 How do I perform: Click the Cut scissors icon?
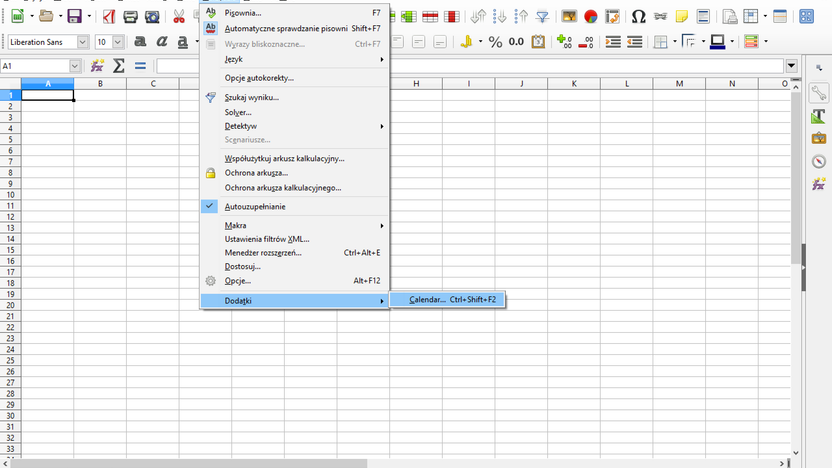[x=179, y=16]
